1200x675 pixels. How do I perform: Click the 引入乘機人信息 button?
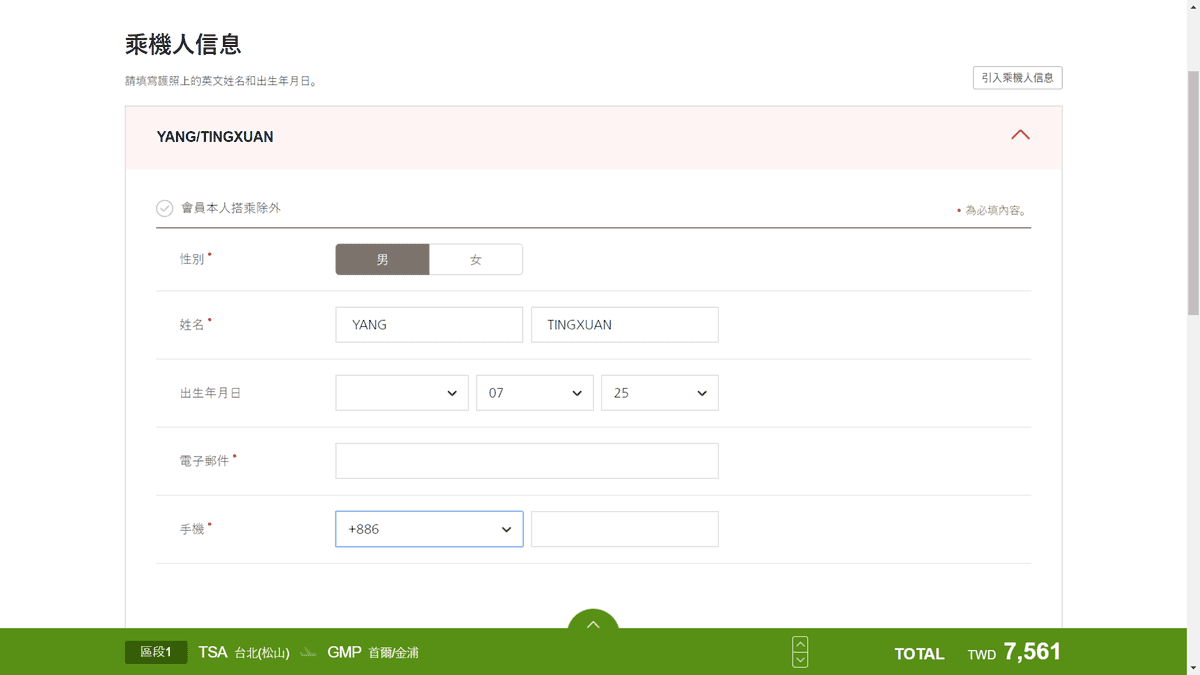pos(1017,77)
